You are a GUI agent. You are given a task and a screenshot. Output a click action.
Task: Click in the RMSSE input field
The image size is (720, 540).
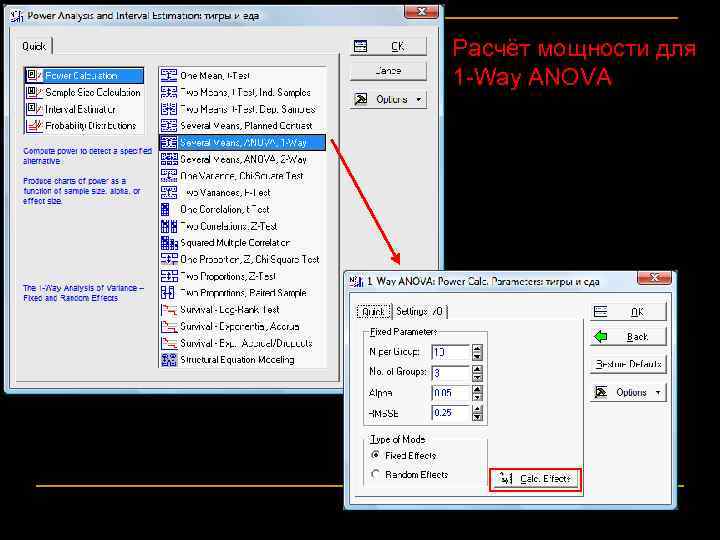pyautogui.click(x=451, y=413)
